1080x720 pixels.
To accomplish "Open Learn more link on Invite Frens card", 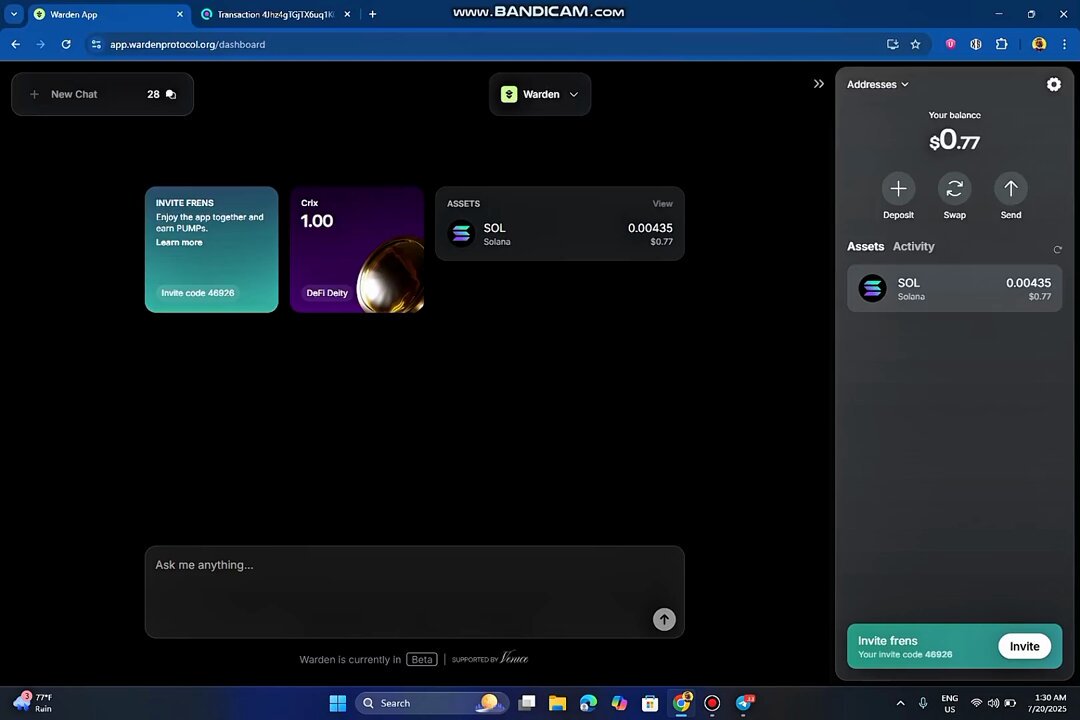I will 178,242.
